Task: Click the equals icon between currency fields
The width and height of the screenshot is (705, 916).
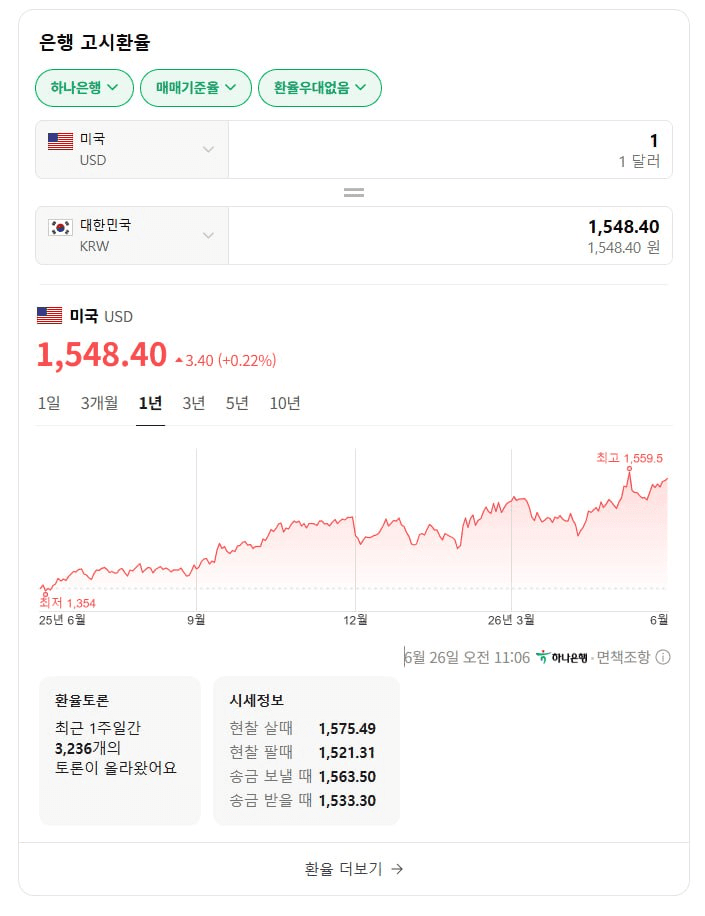Action: (354, 192)
